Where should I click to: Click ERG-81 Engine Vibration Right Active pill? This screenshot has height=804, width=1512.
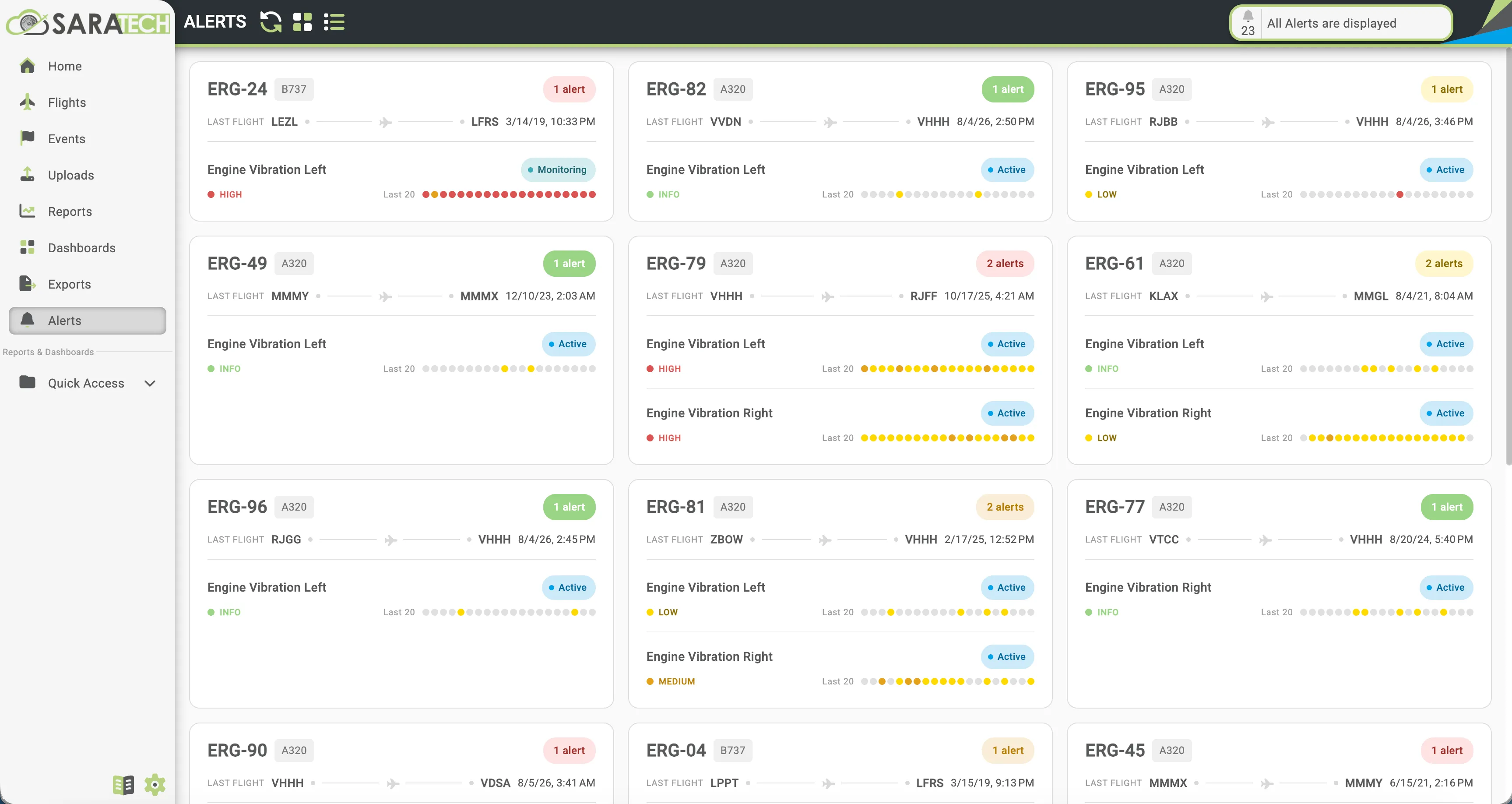(x=1007, y=656)
